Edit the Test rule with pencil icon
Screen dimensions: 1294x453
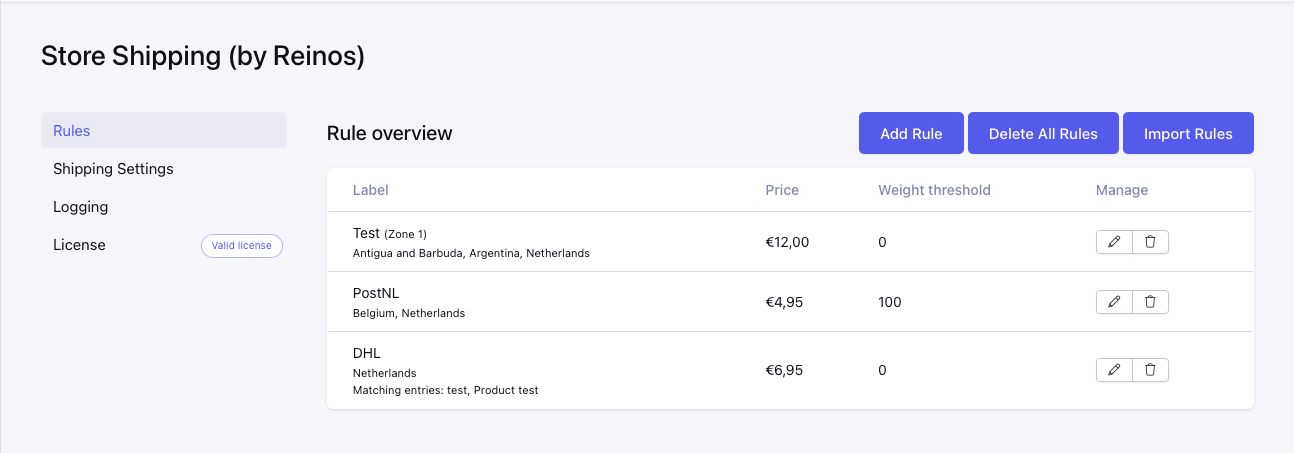pos(1114,242)
